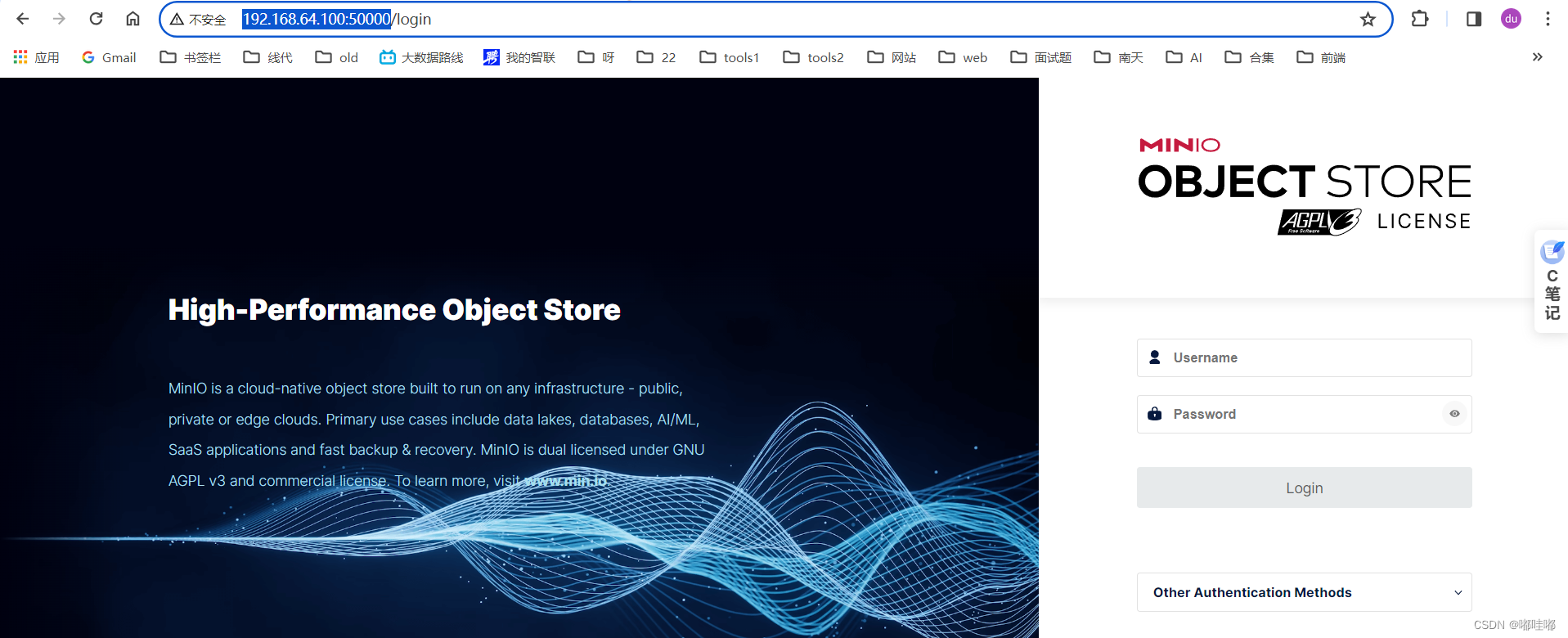Open the 面试题 bookmark folder
This screenshot has height=638, width=1568.
[x=1040, y=57]
